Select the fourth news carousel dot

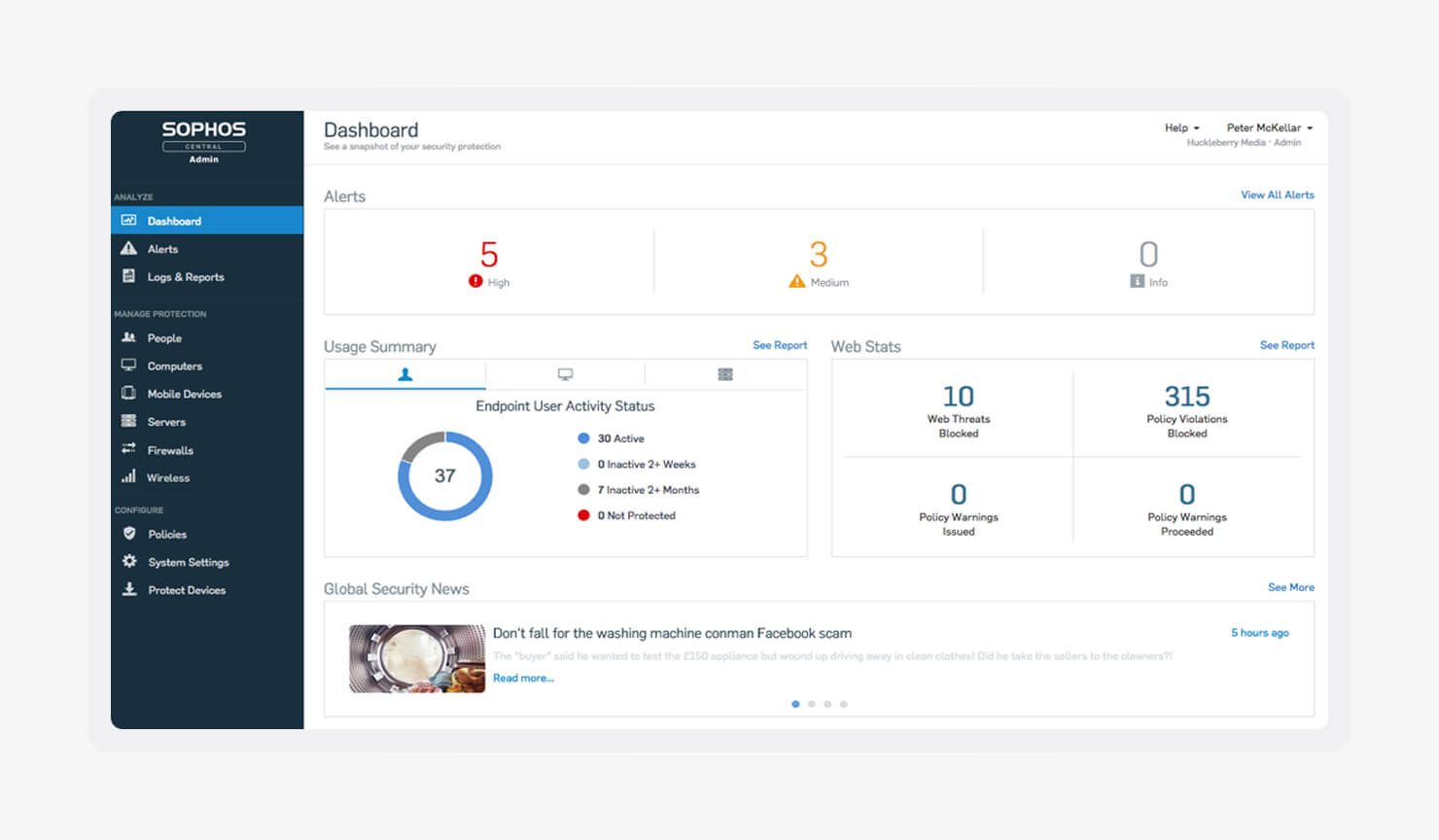pos(843,704)
